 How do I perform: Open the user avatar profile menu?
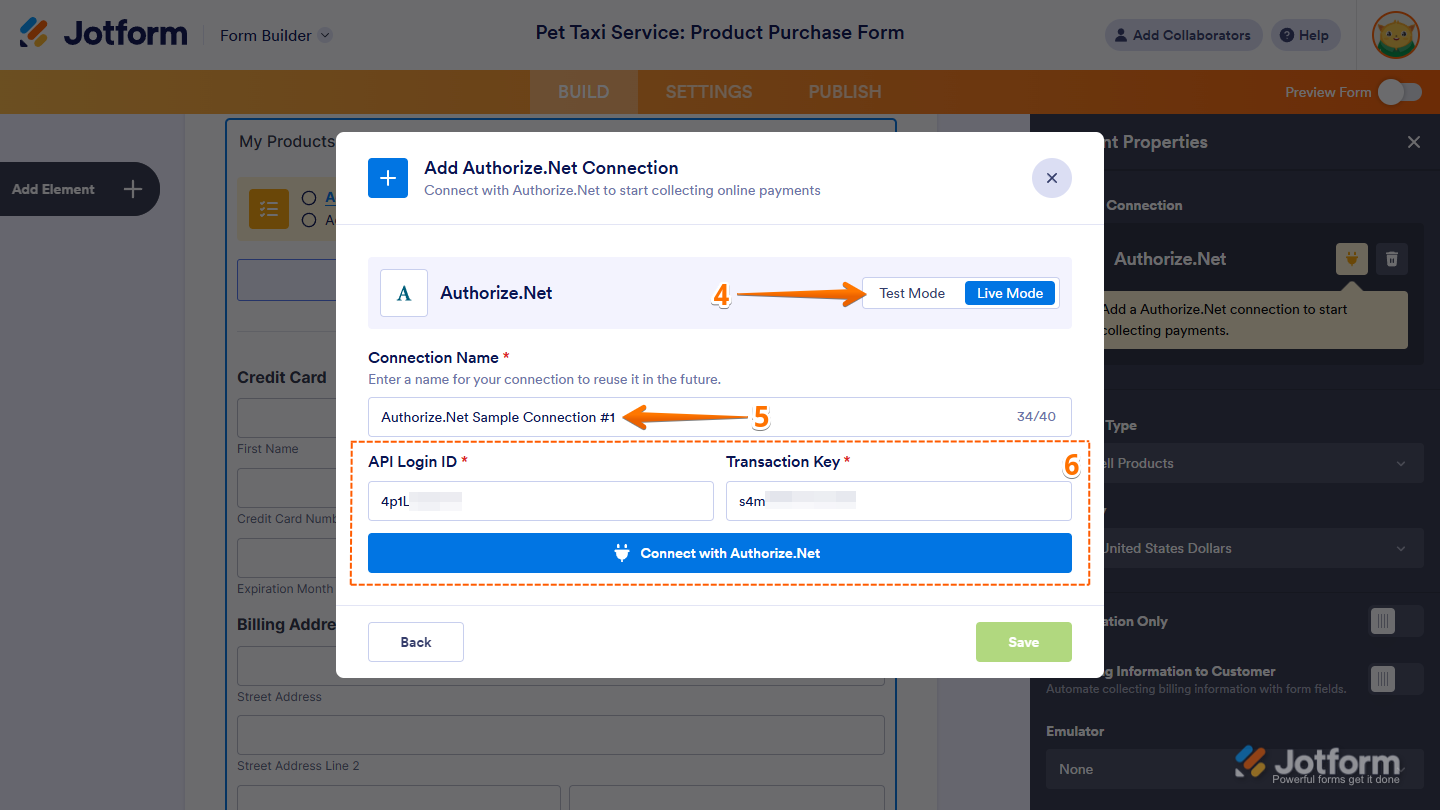coord(1395,35)
